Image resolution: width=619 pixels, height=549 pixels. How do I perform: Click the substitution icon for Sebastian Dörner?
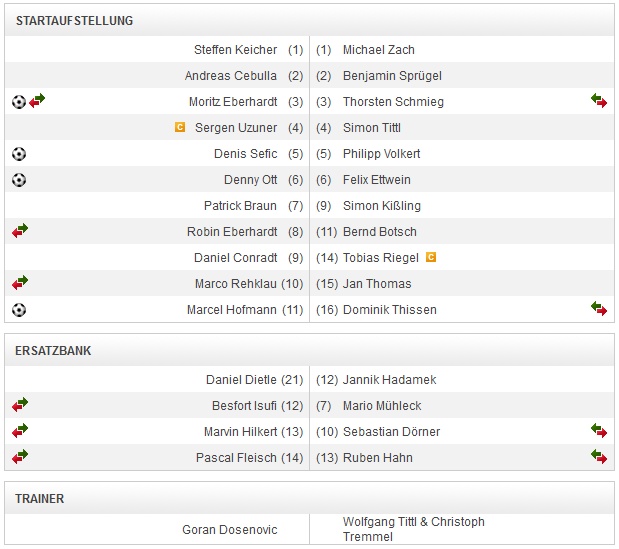pyautogui.click(x=599, y=431)
